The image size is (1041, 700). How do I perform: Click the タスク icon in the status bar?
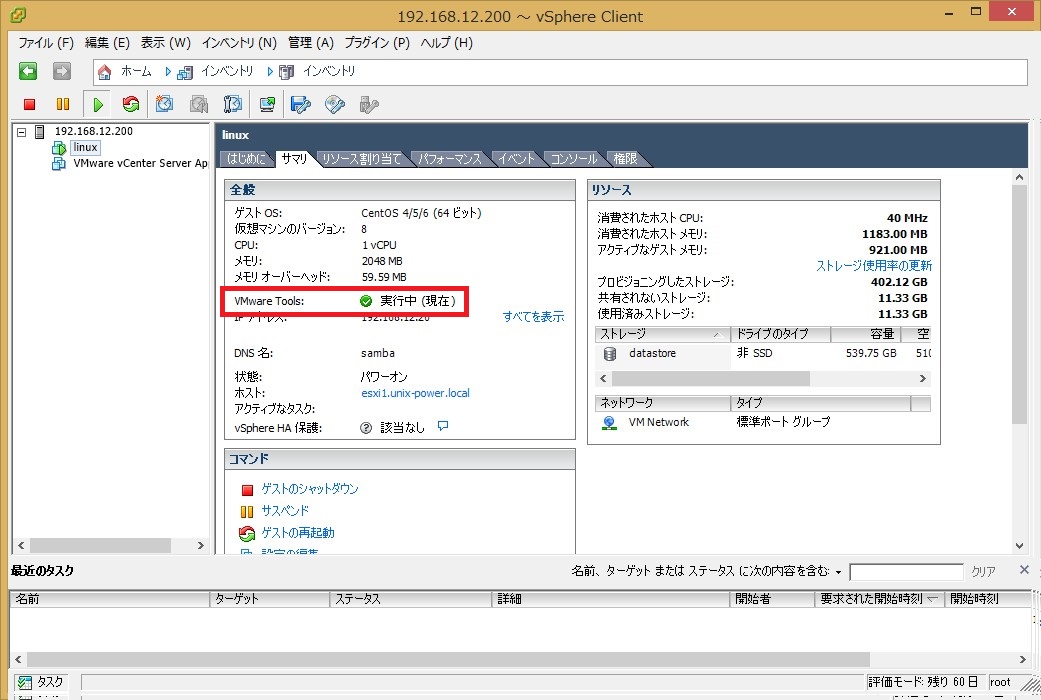[x=25, y=682]
